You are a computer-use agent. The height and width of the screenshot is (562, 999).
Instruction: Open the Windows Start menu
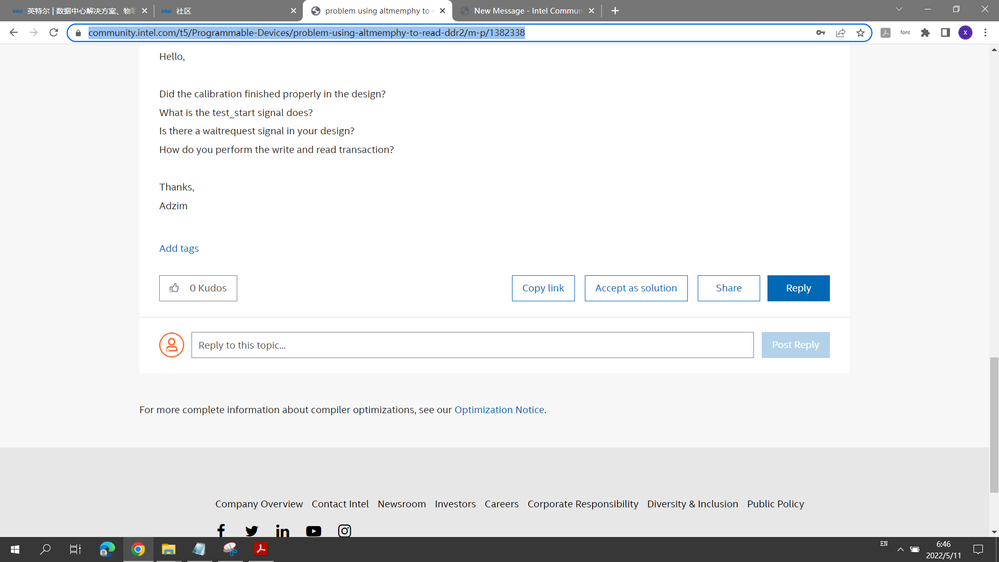[x=15, y=549]
